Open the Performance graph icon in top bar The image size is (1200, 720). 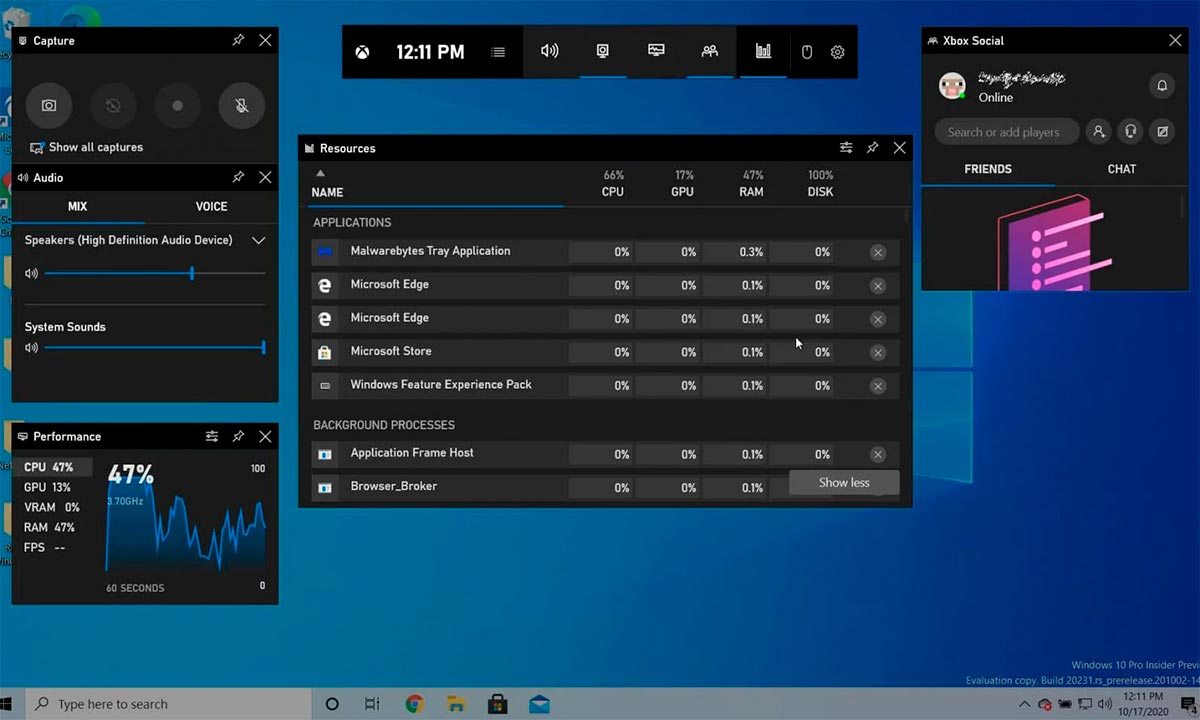click(x=763, y=51)
